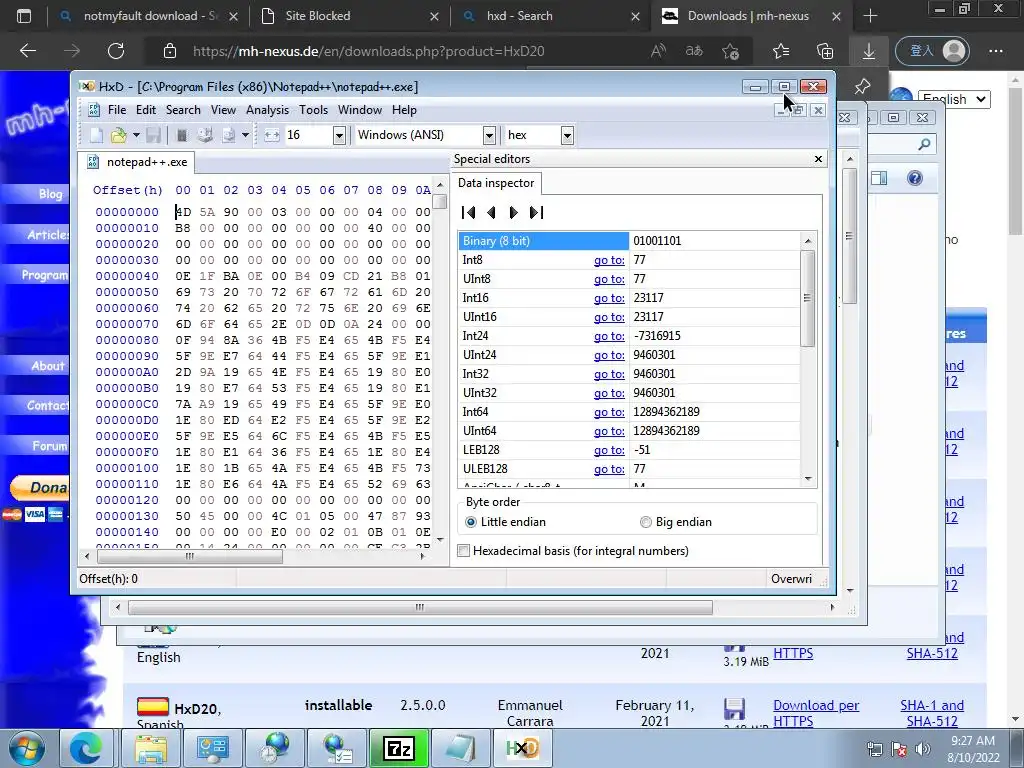
Task: Expand the recent files arrow beside Open
Action: 136,135
